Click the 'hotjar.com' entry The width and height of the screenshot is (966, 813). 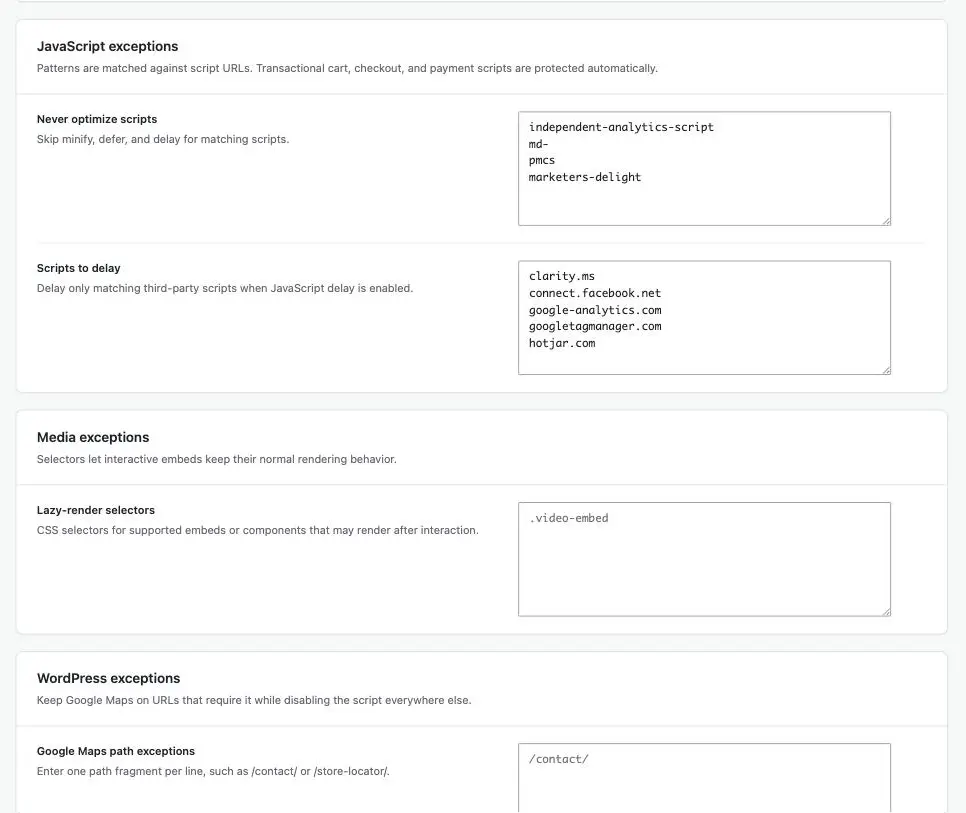click(x=562, y=343)
